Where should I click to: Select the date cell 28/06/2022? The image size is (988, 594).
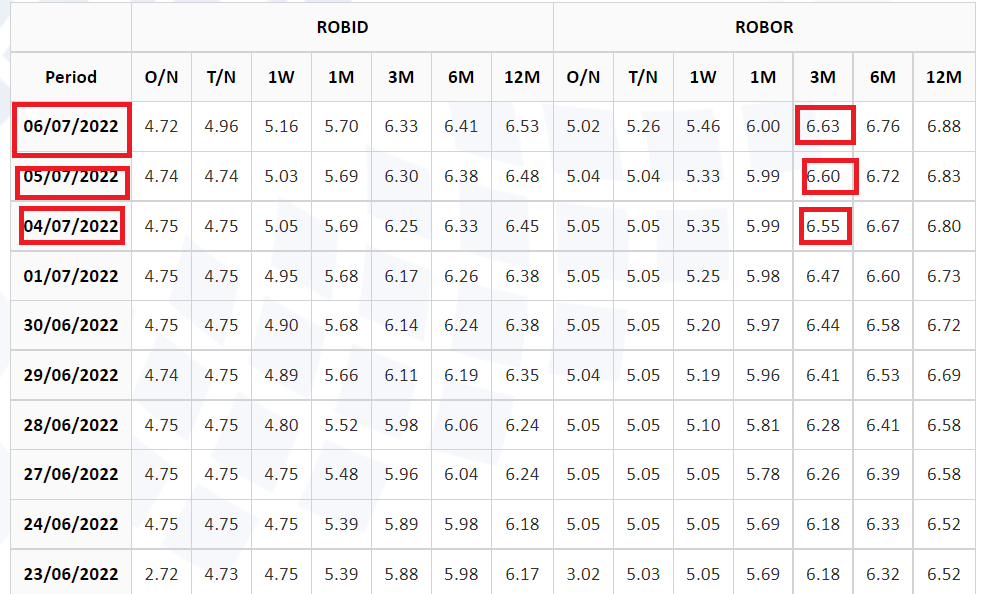tap(71, 425)
